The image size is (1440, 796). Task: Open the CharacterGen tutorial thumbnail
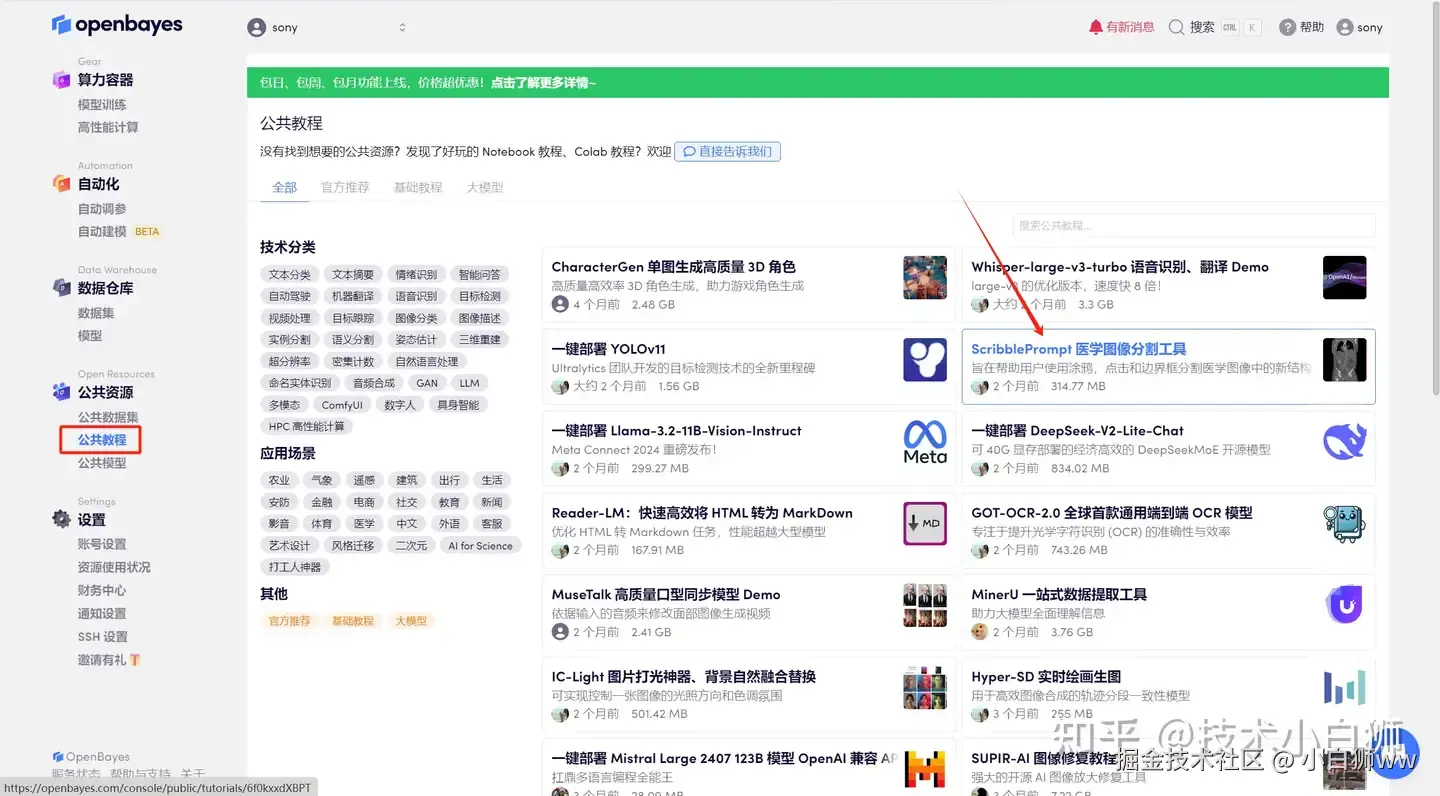[925, 277]
